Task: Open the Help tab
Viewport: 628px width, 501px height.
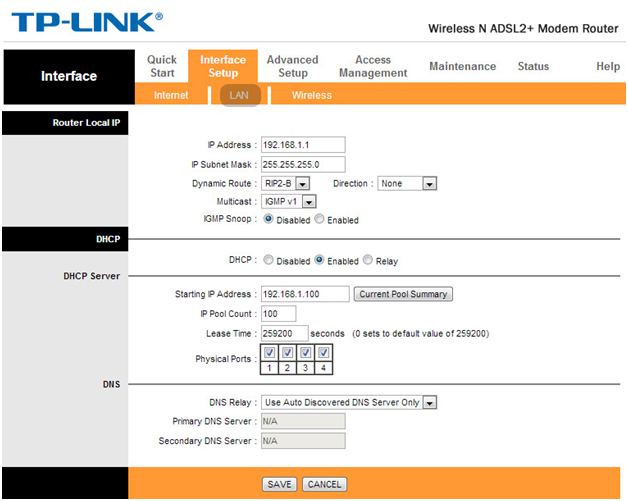Action: pos(608,66)
